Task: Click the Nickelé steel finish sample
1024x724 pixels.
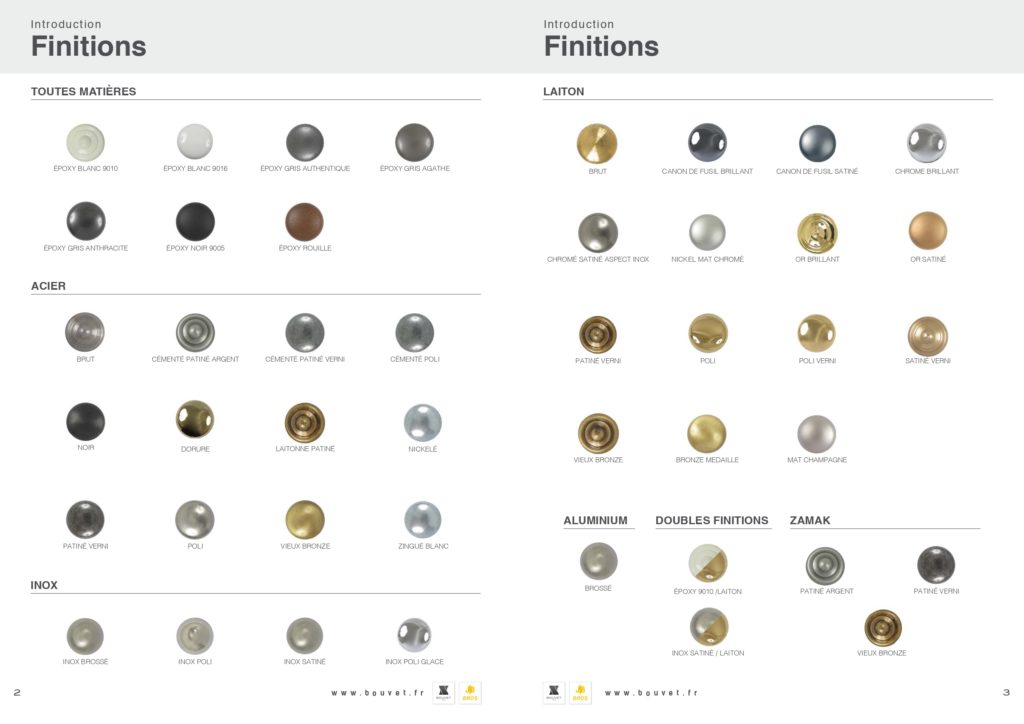Action: (x=423, y=422)
